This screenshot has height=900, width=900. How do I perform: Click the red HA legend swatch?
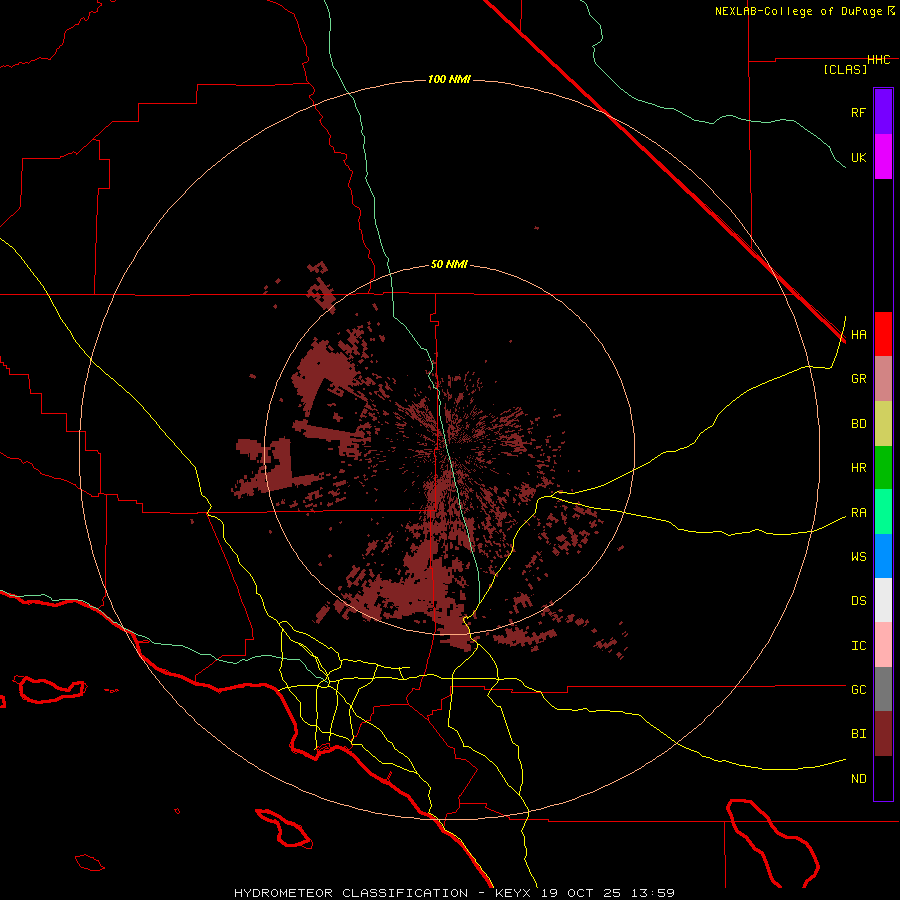click(883, 334)
